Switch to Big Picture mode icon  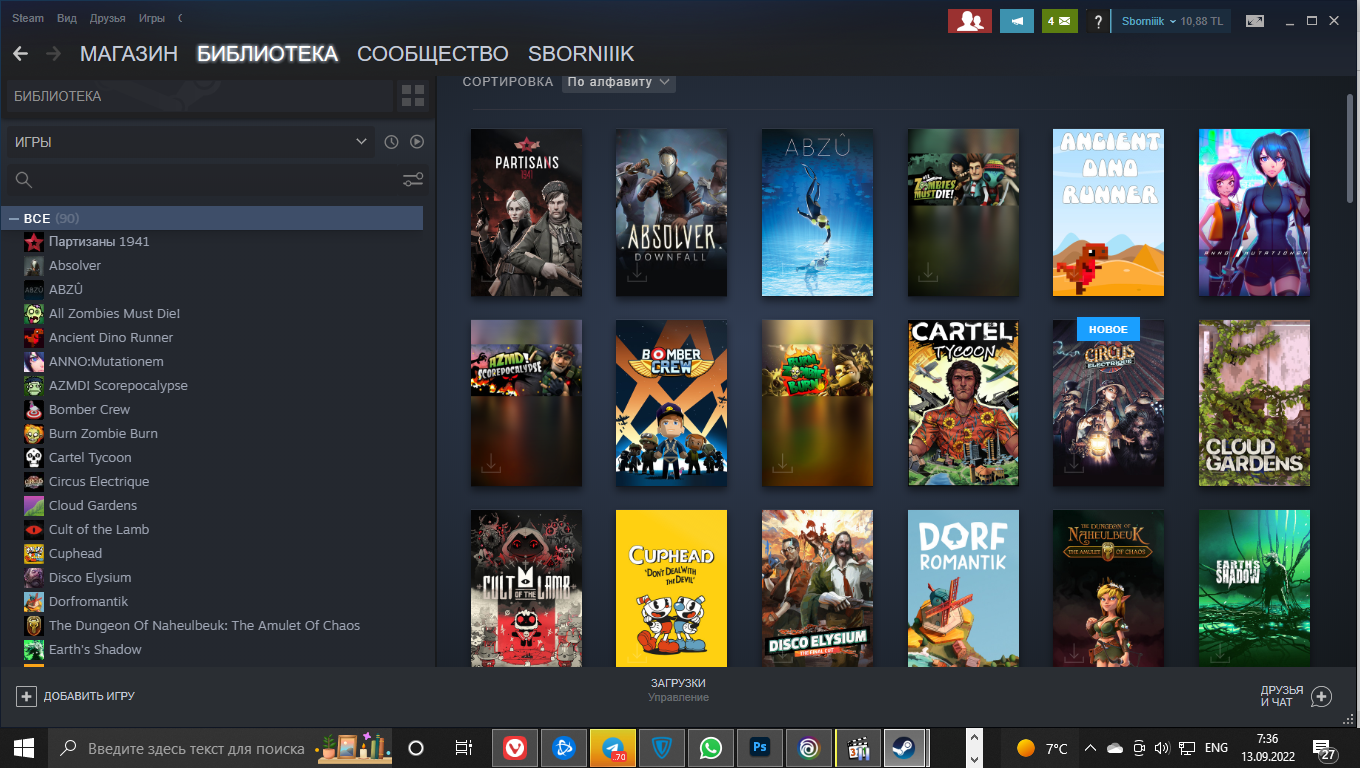[x=1254, y=20]
